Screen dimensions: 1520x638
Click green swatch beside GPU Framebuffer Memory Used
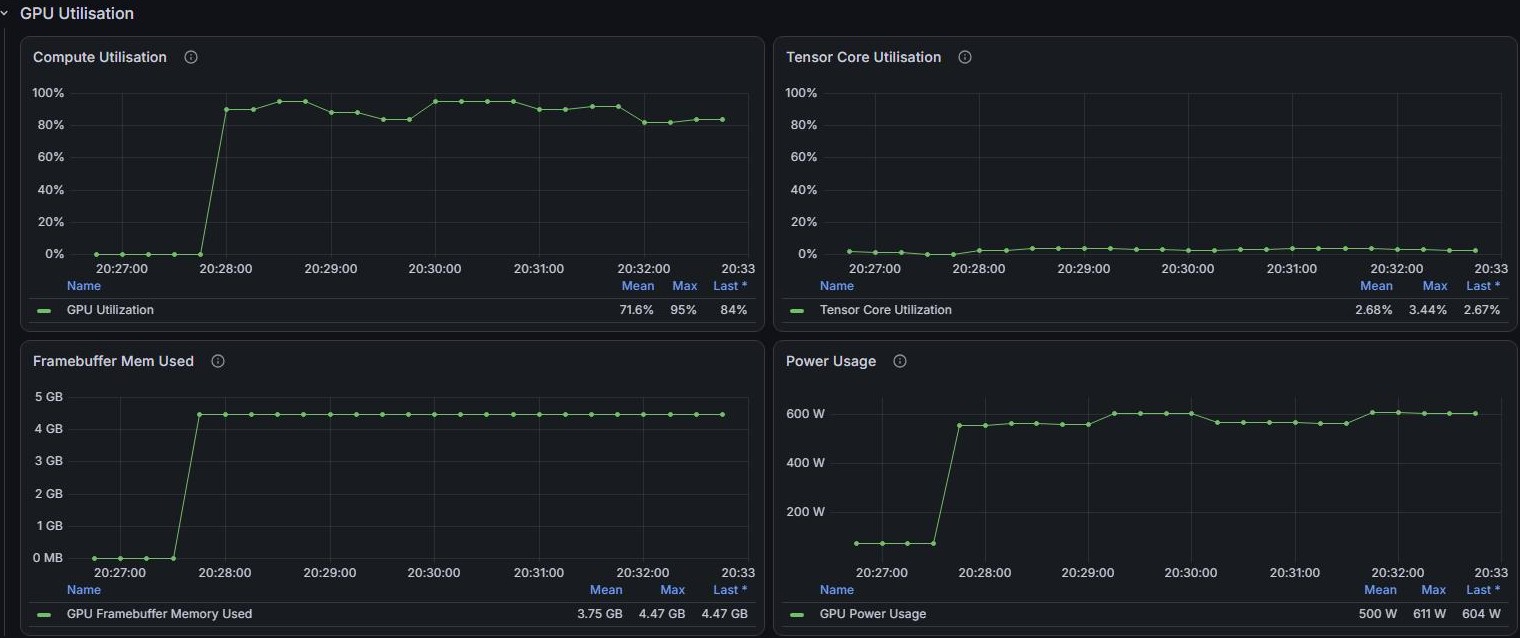tap(44, 615)
